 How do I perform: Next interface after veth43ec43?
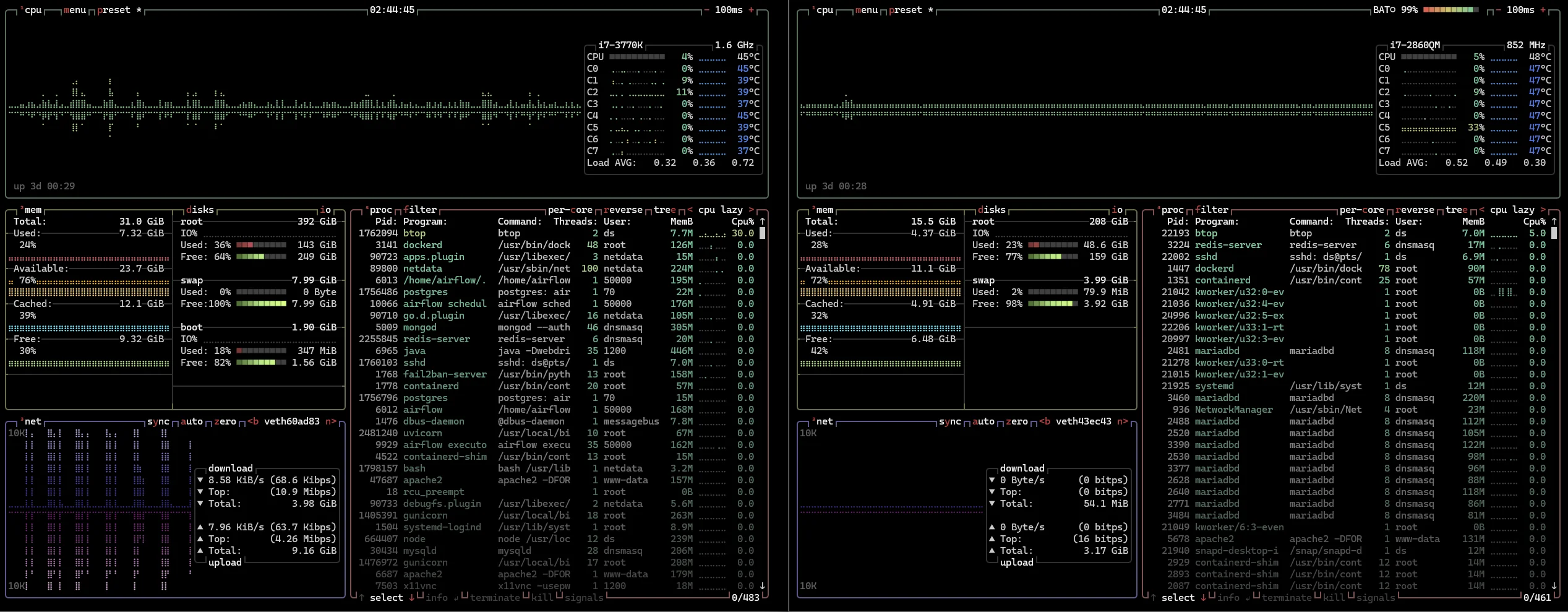pos(1123,421)
